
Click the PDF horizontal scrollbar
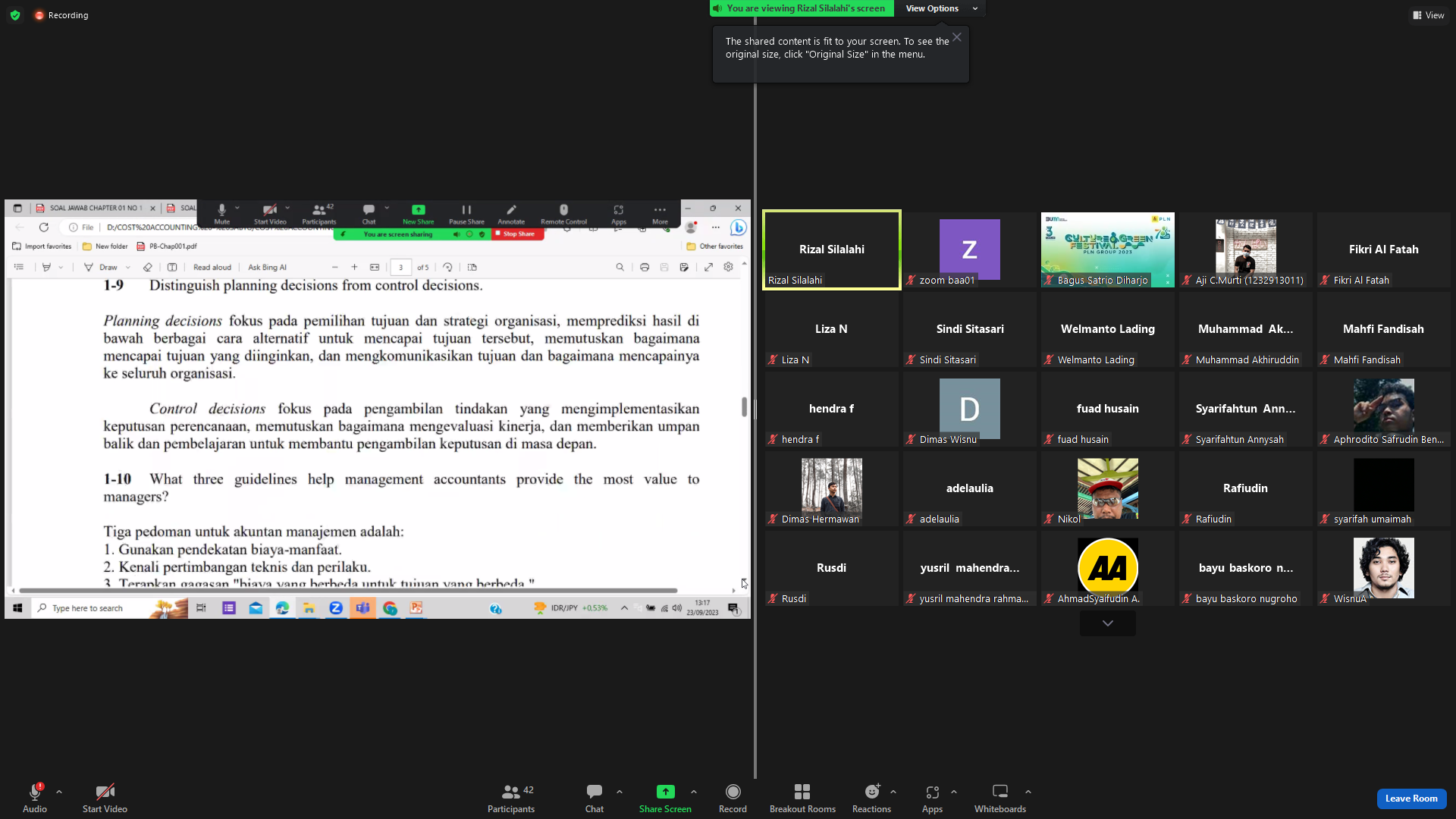pyautogui.click(x=348, y=590)
